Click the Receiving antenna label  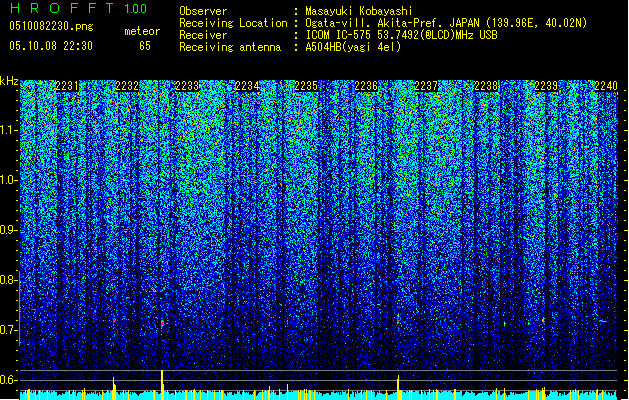point(230,47)
